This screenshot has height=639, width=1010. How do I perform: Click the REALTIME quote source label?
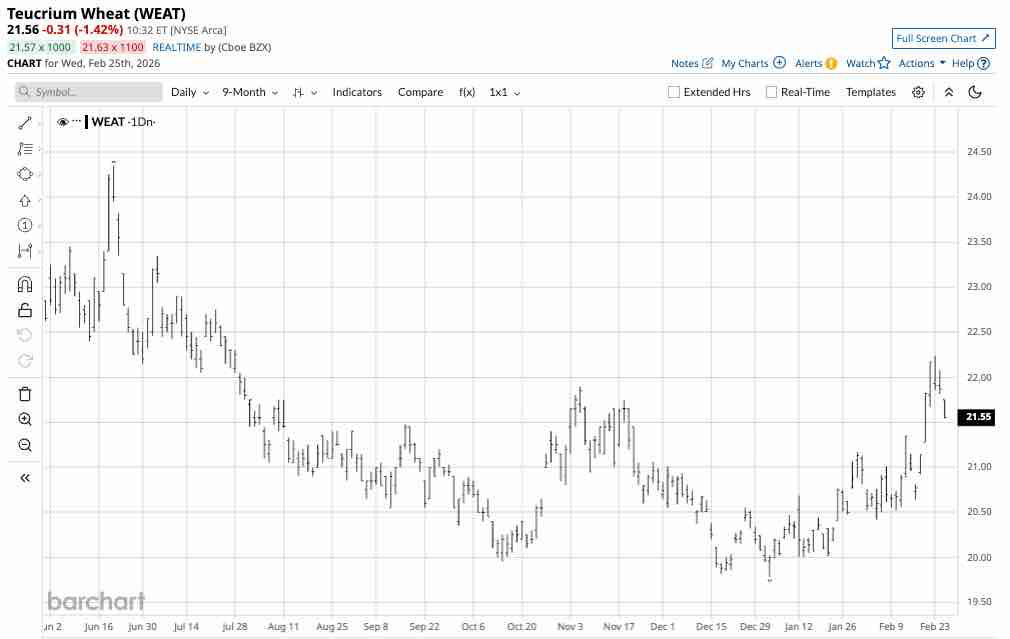pos(176,47)
